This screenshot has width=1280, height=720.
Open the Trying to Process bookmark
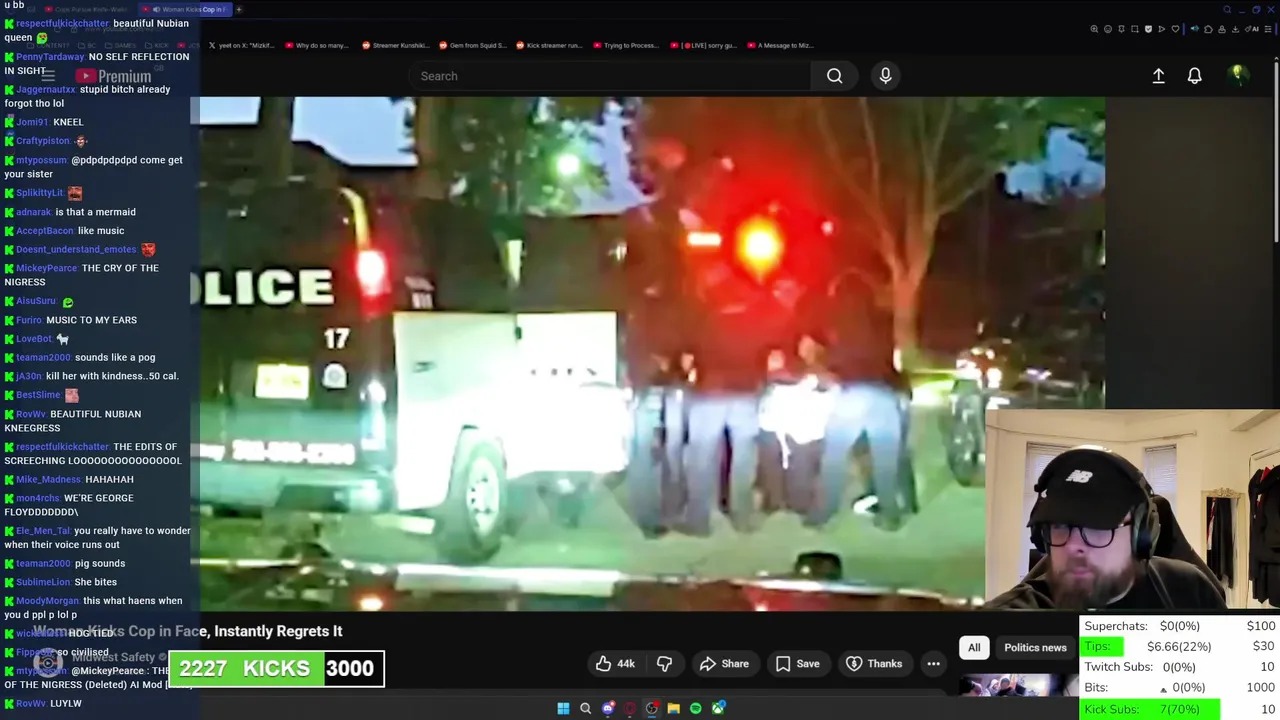point(625,45)
